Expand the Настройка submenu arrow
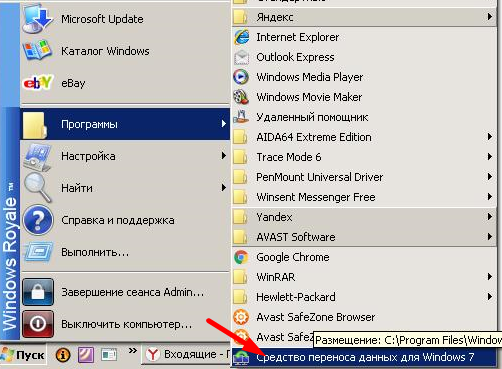 [x=224, y=156]
